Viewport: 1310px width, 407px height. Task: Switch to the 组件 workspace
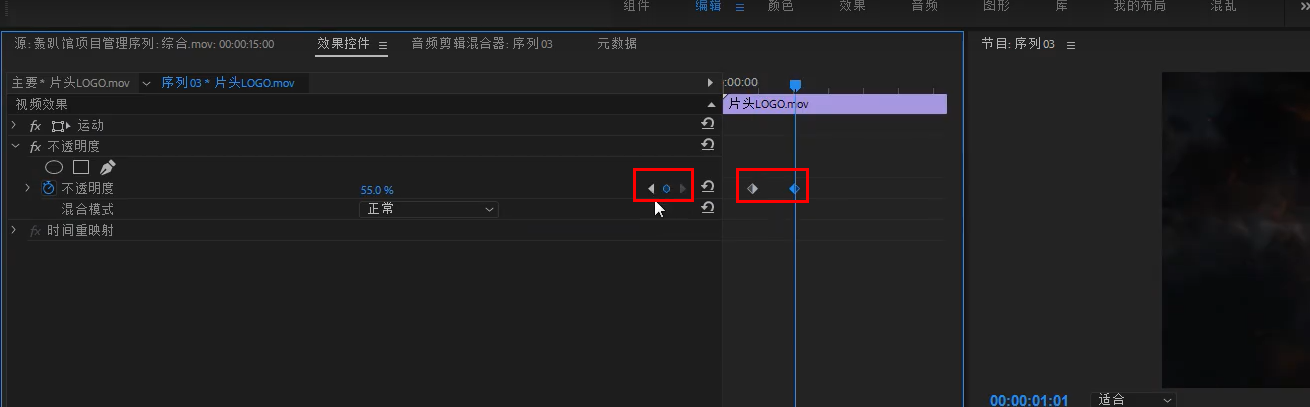click(x=636, y=6)
